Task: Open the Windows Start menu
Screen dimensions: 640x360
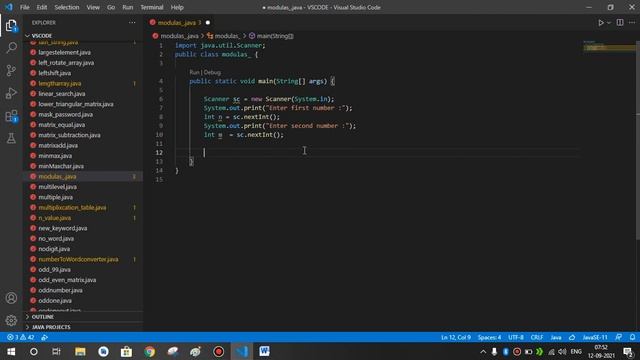Action: tap(11, 351)
